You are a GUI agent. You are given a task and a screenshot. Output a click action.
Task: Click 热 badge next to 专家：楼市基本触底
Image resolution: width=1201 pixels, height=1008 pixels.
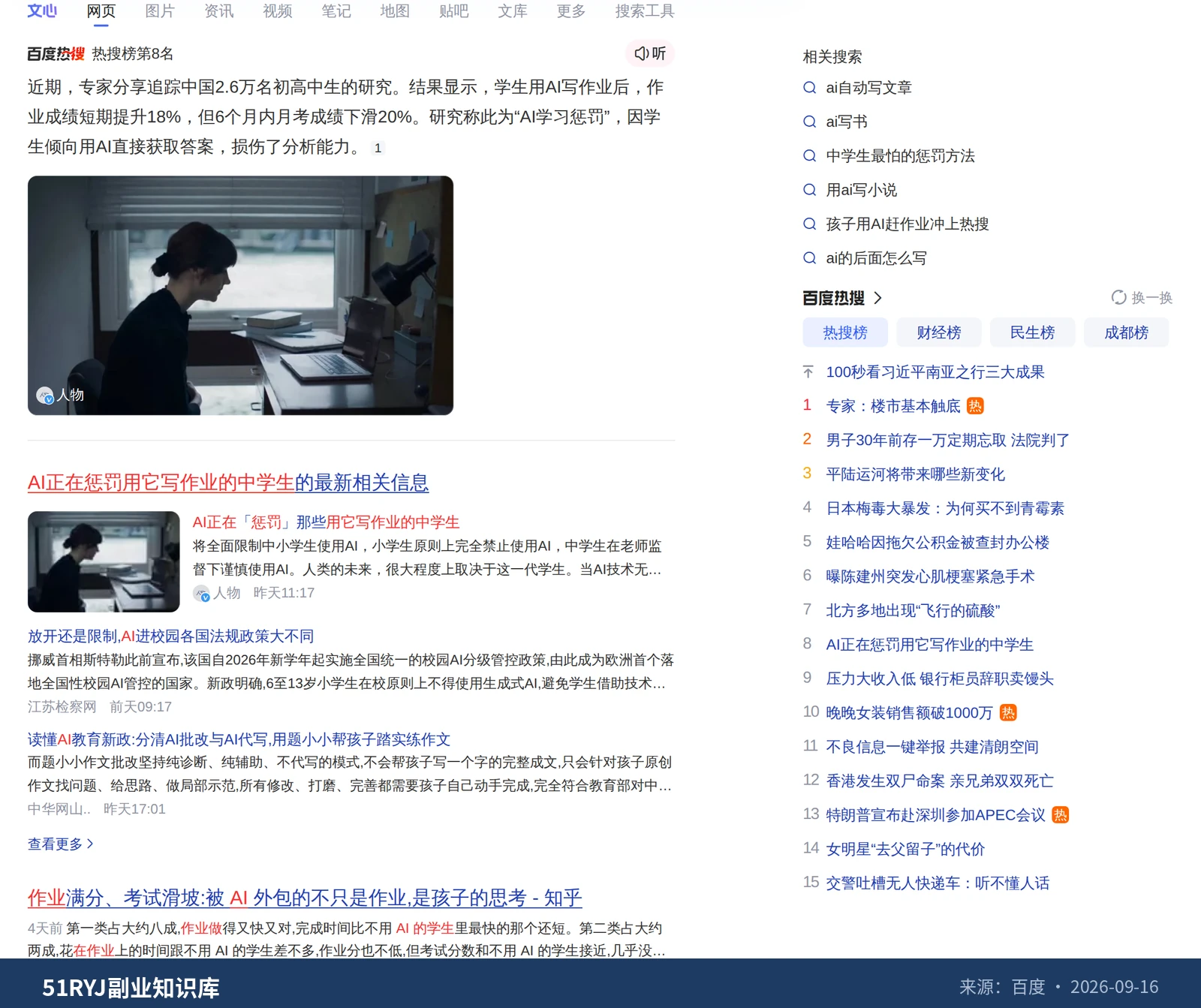click(975, 406)
